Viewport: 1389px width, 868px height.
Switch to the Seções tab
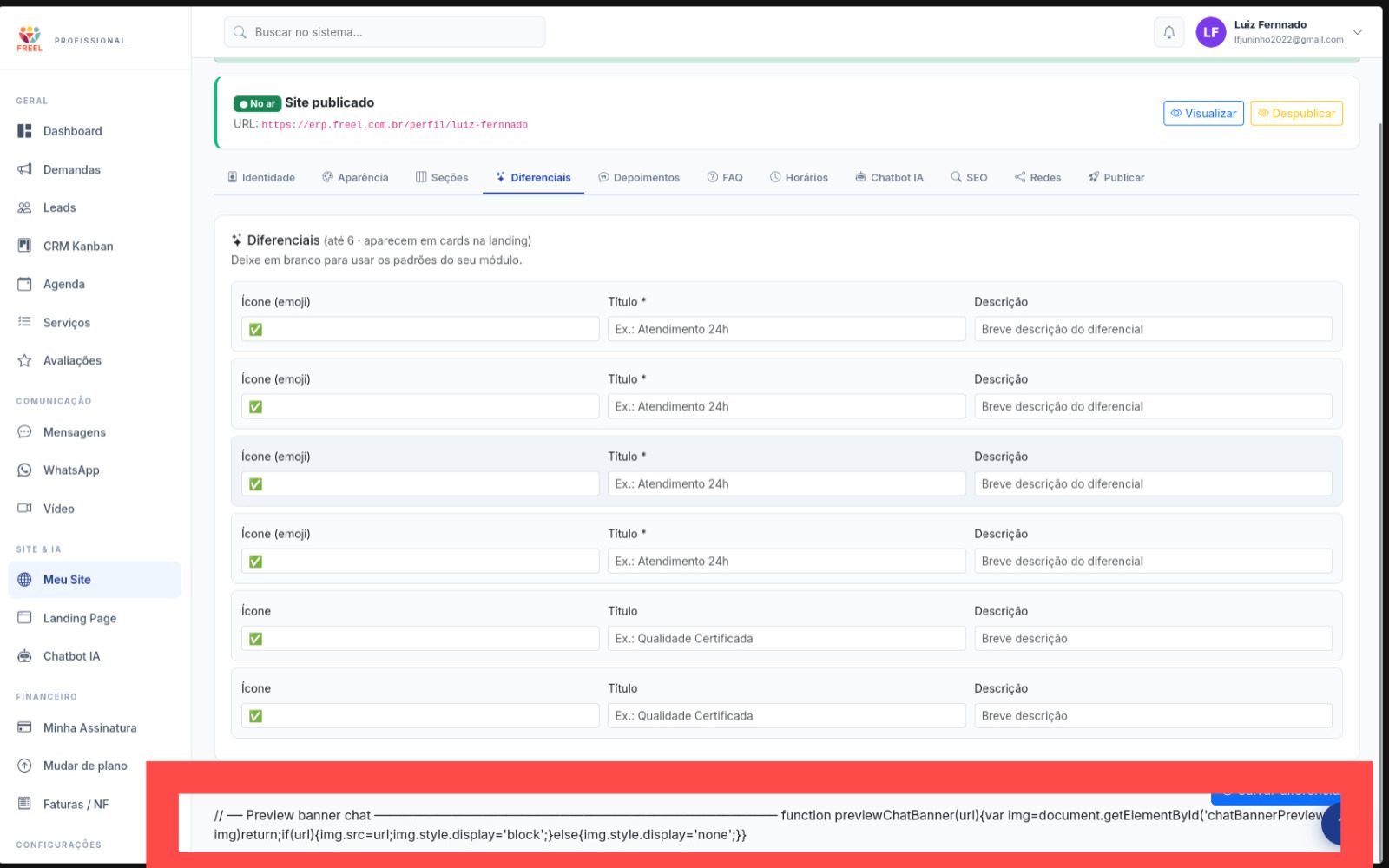point(442,177)
